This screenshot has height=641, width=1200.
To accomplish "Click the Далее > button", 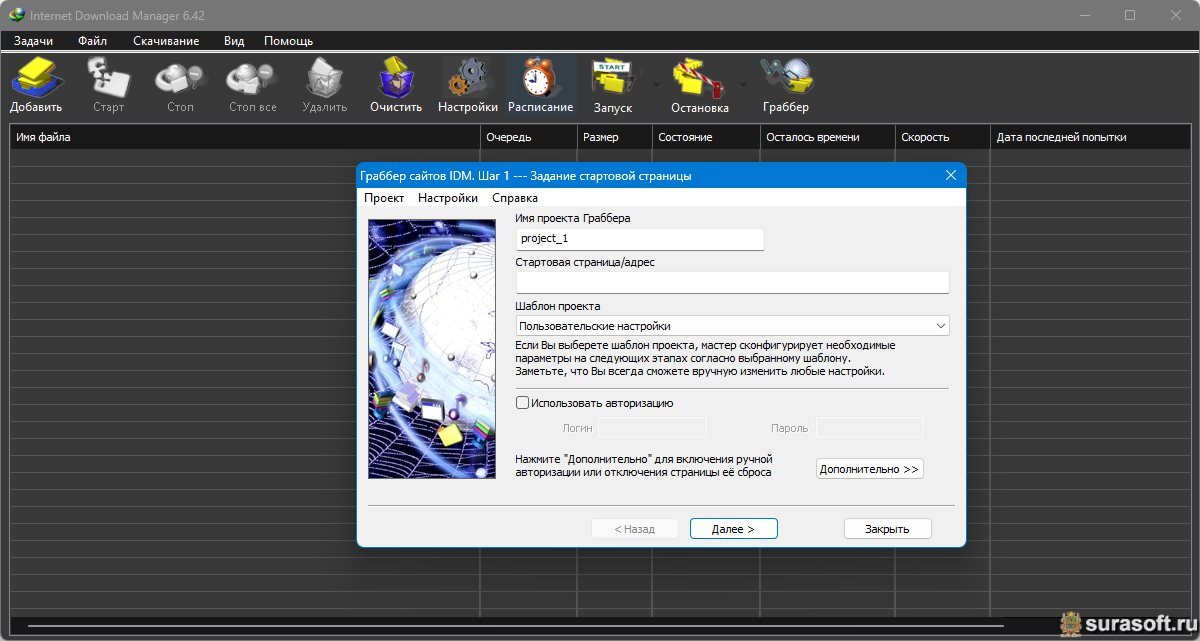I will (733, 529).
